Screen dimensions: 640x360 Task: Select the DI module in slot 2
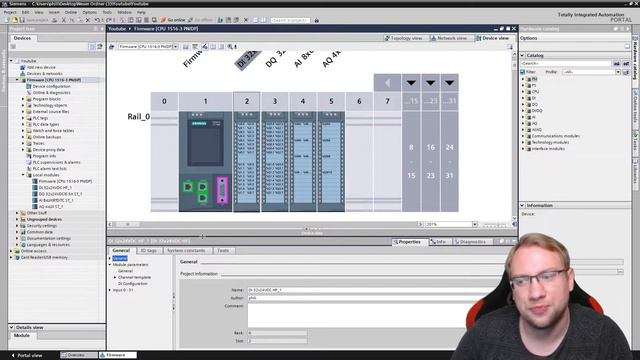coord(247,161)
